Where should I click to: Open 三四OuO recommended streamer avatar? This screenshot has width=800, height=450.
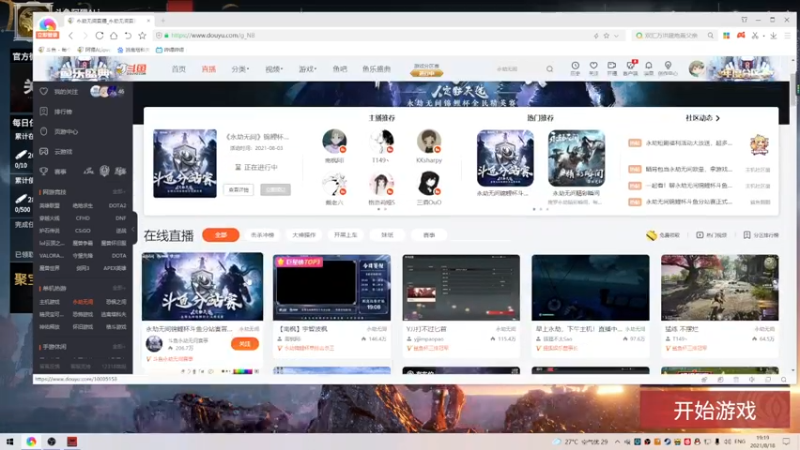click(429, 184)
